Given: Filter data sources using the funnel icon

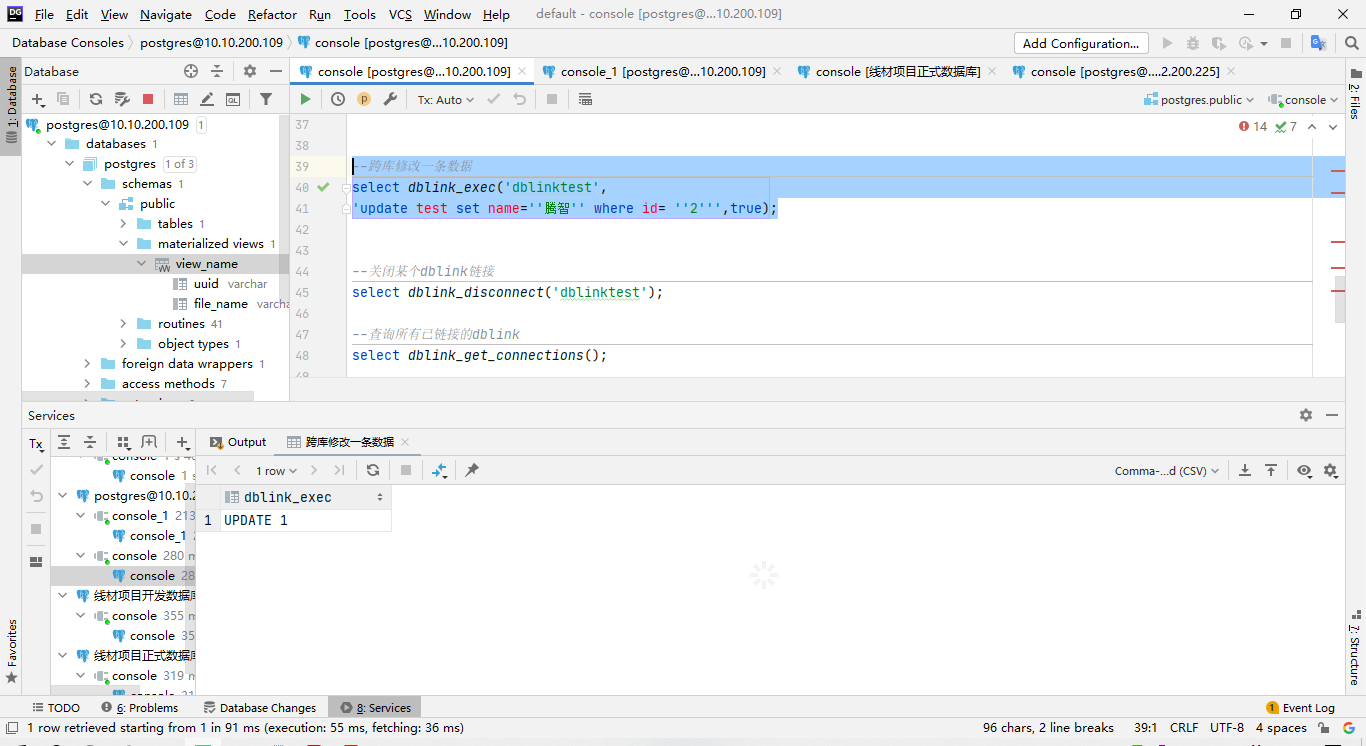Looking at the screenshot, I should (x=266, y=99).
